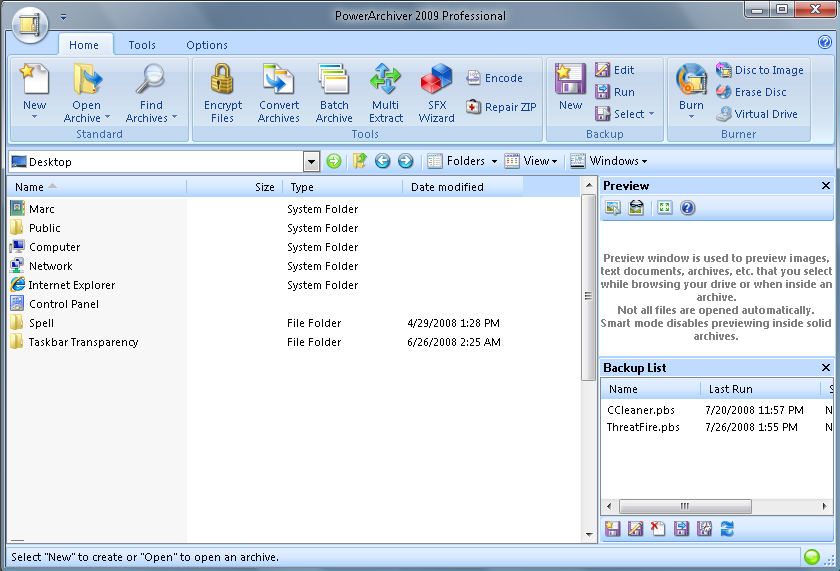The height and width of the screenshot is (571, 840).
Task: Click Disc to Image
Action: coord(760,70)
